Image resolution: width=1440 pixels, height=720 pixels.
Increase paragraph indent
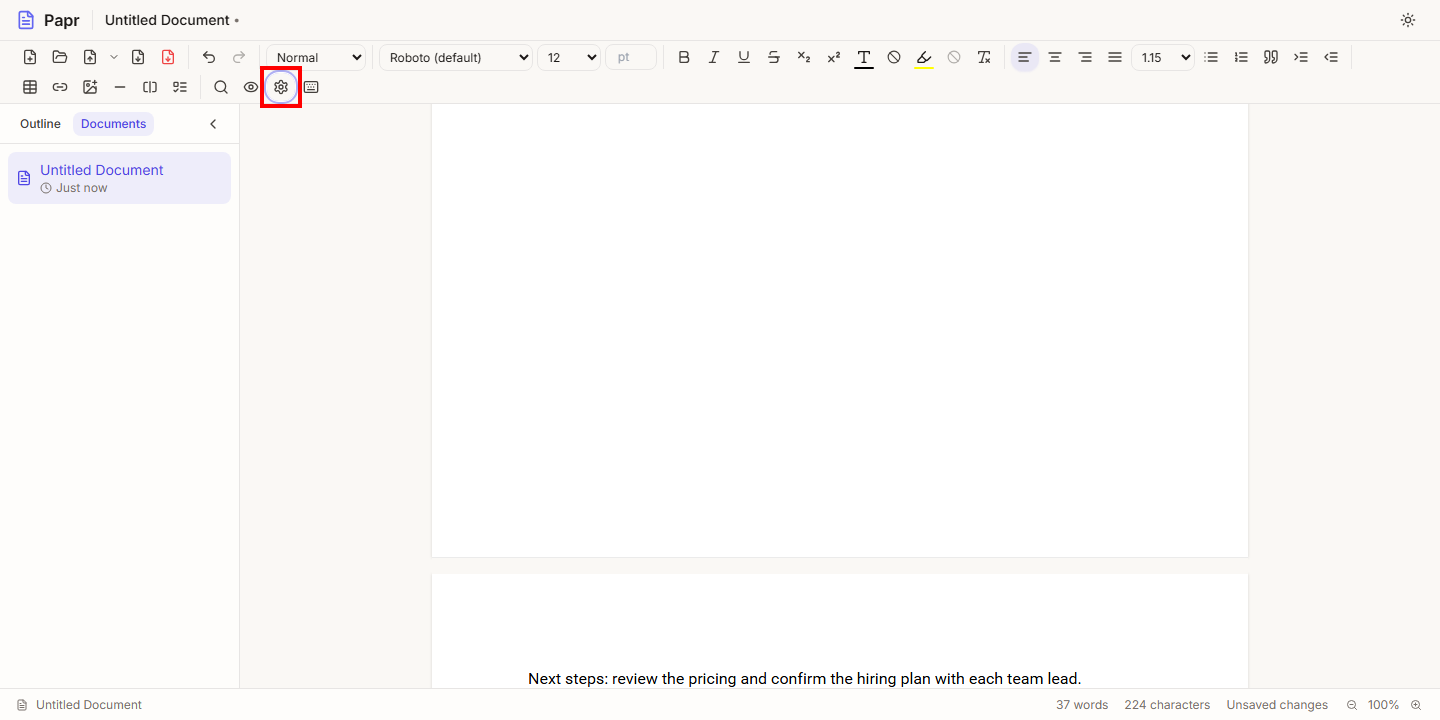pyautogui.click(x=1301, y=57)
